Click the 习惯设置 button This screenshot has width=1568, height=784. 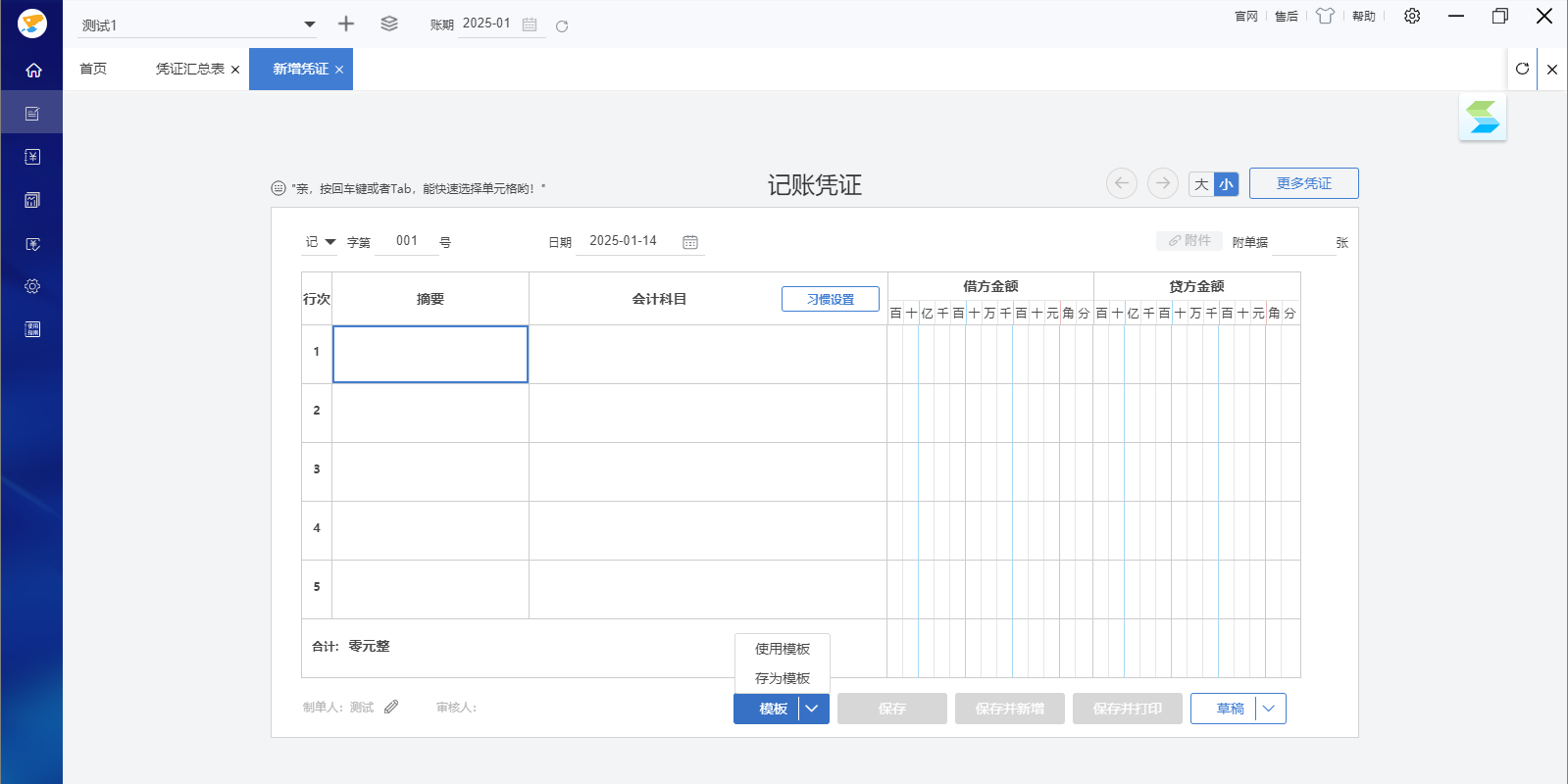831,299
